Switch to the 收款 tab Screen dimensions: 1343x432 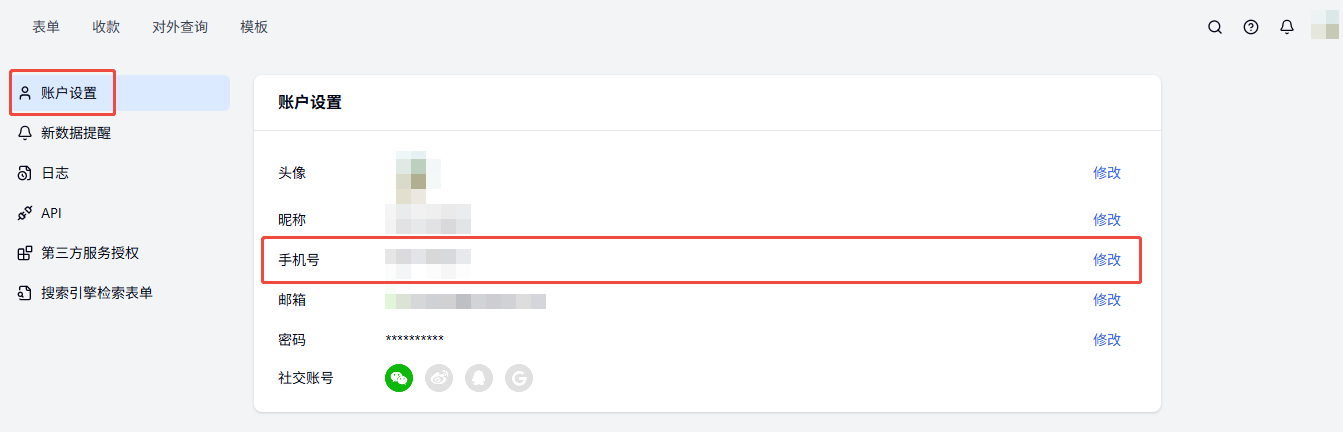click(x=106, y=27)
